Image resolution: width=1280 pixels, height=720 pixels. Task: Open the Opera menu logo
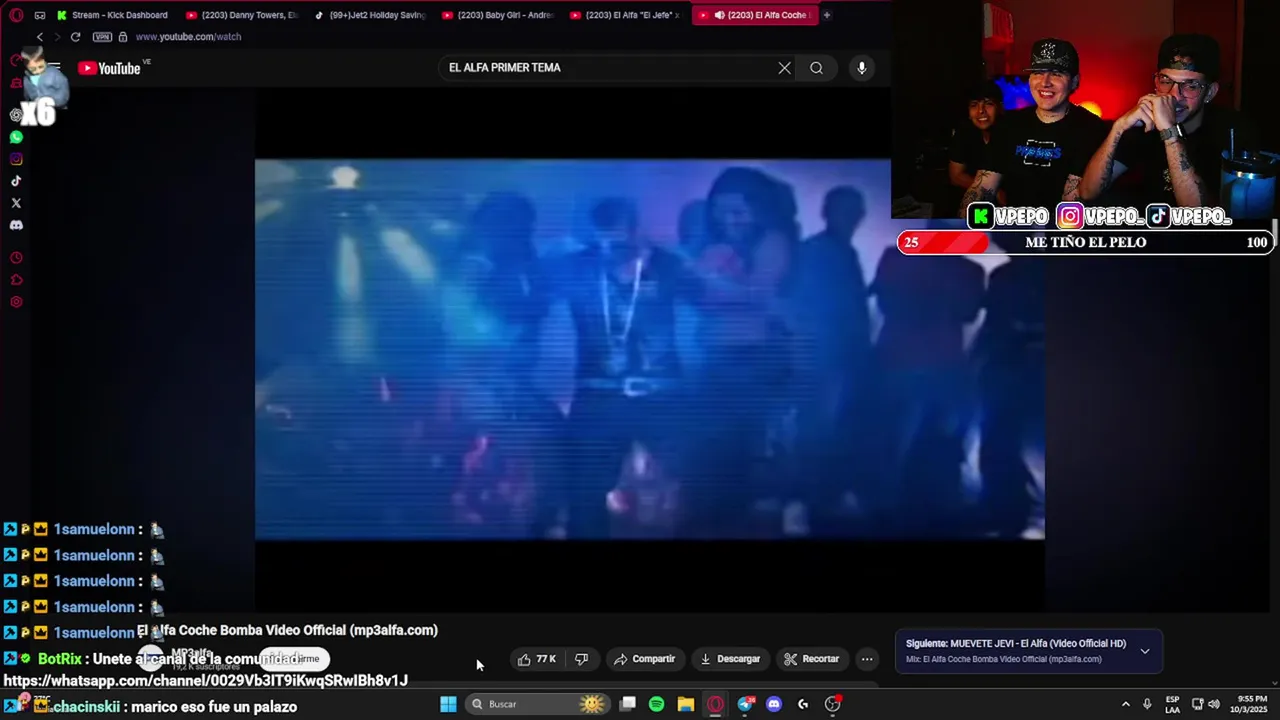coord(16,15)
